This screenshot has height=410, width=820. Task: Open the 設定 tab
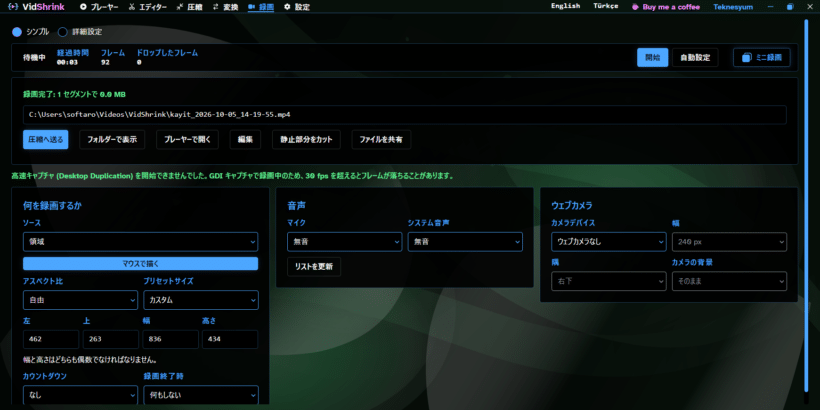[297, 7]
